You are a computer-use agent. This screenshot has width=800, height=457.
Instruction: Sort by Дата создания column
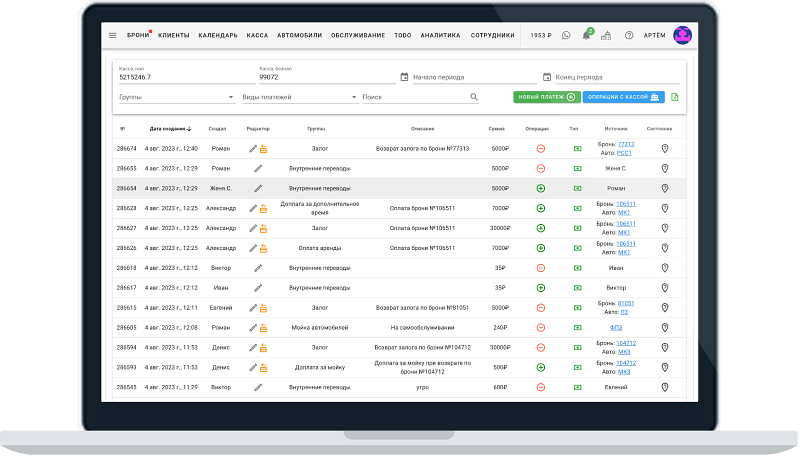point(170,129)
